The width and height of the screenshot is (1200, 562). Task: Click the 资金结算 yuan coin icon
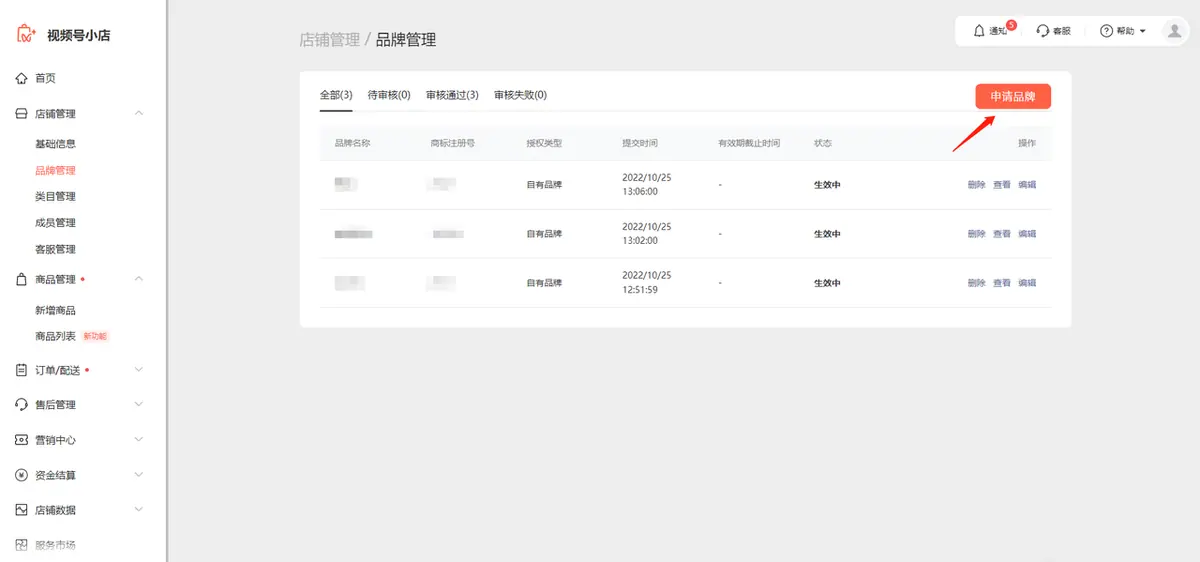click(22, 475)
